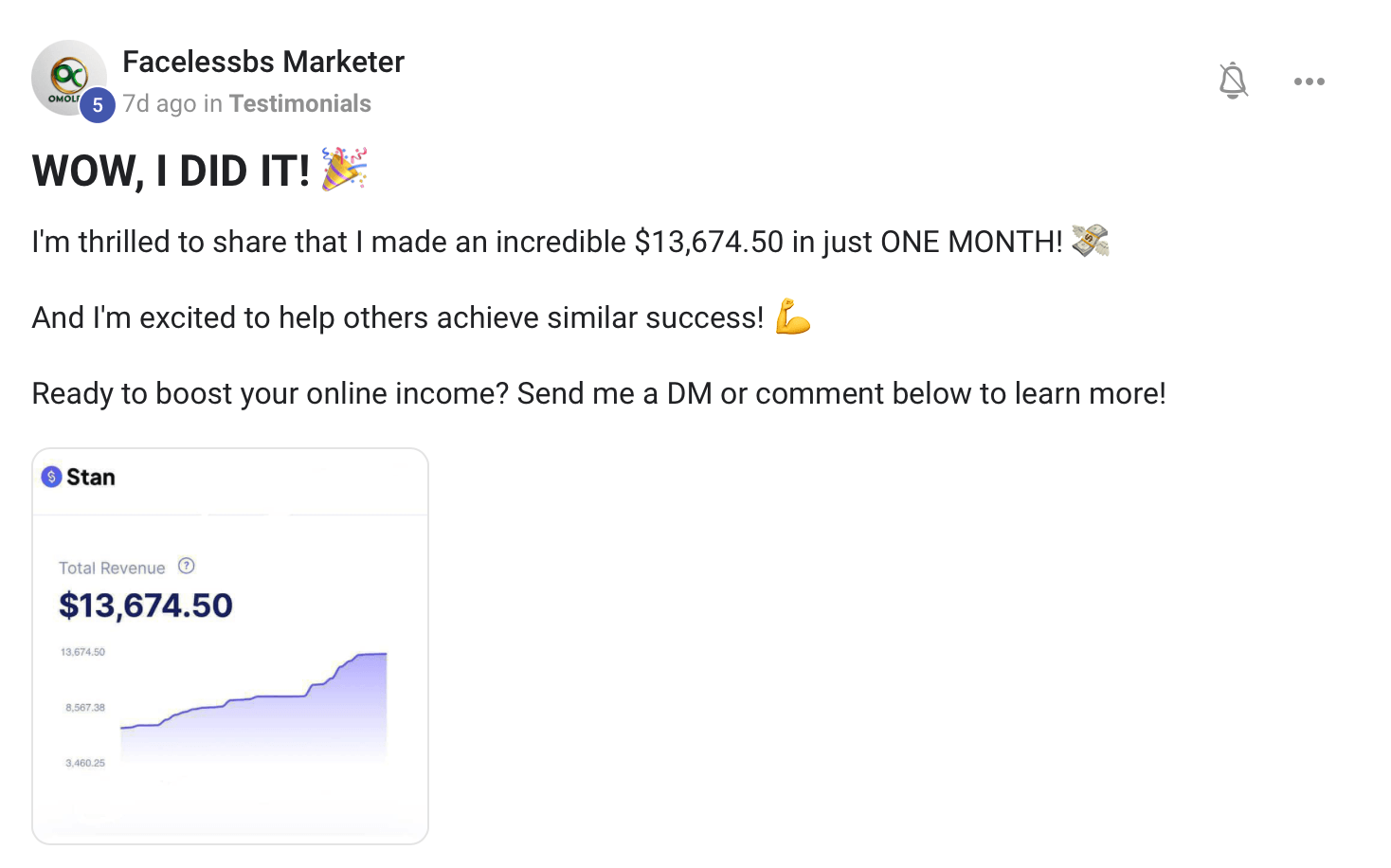Click the Total Revenue help question icon

187,566
